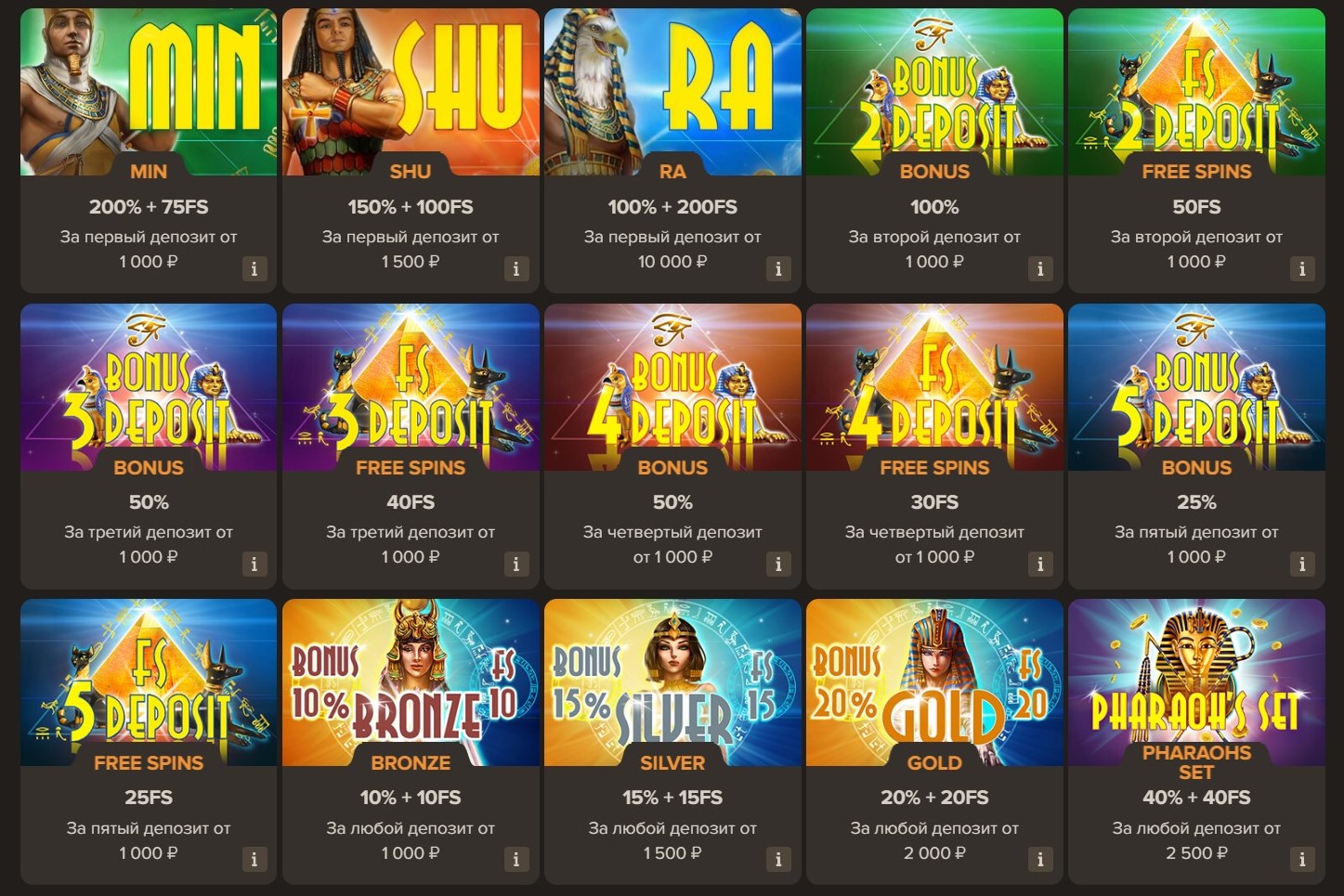The image size is (1344, 896).
Task: Select the Pharaoh's Set banner image
Action: click(x=1196, y=682)
